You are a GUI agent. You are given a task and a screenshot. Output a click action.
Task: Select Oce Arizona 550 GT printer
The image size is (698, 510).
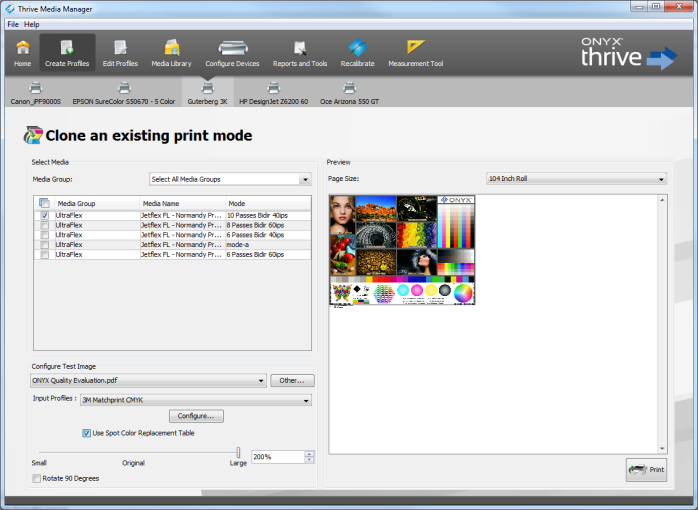349,93
